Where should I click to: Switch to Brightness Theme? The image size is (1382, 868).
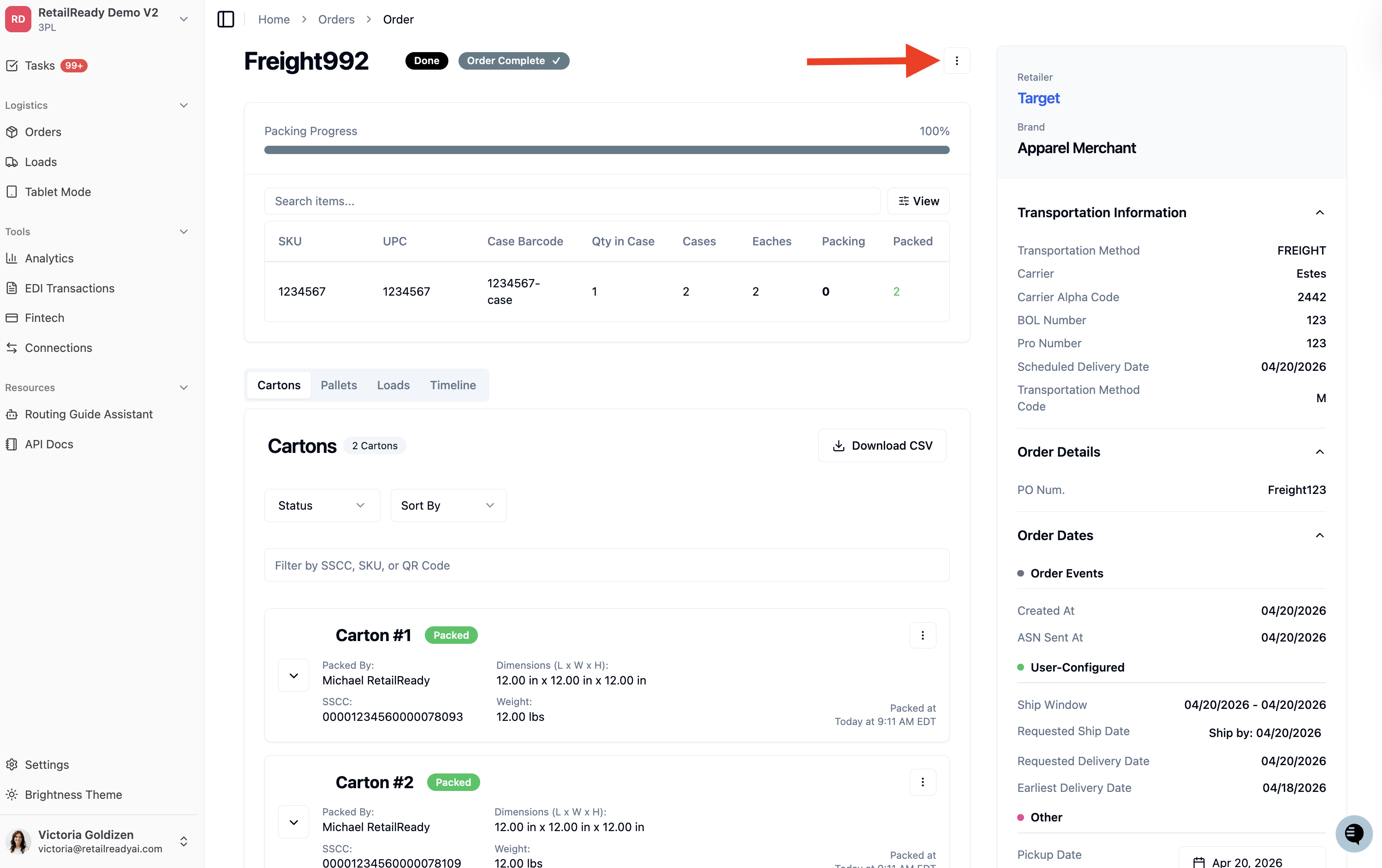(73, 795)
